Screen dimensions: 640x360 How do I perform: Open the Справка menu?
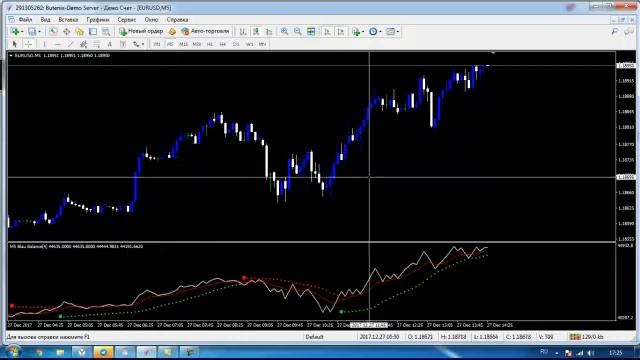click(177, 19)
